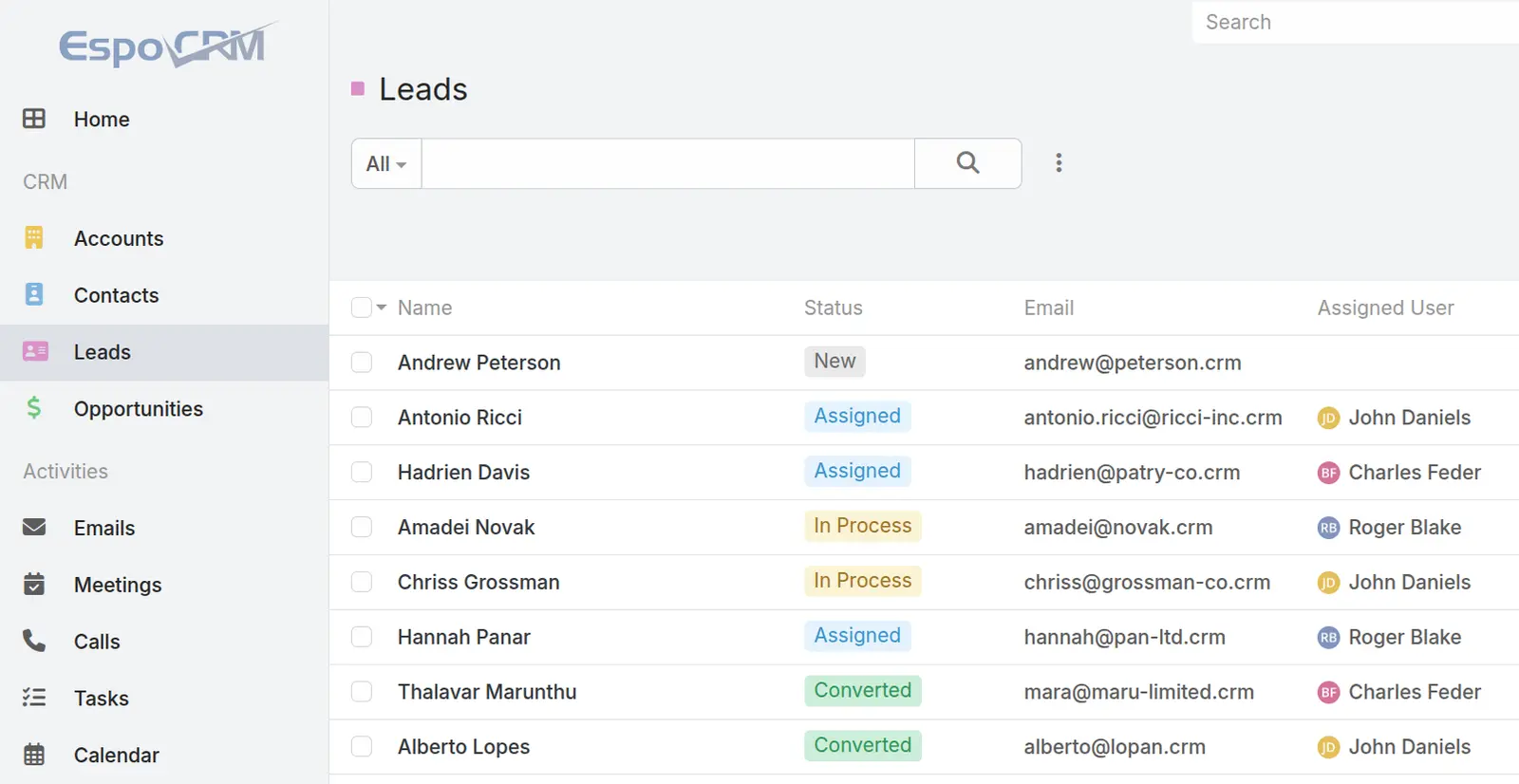Open Calendar in sidebar
The width and height of the screenshot is (1519, 784).
pyautogui.click(x=117, y=756)
